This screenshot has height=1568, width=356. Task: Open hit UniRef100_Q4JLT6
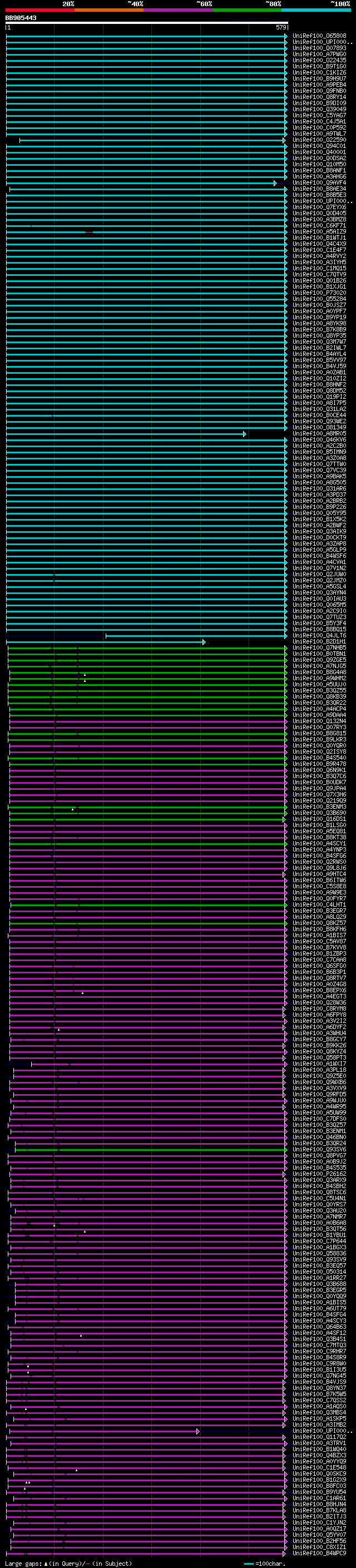(319, 635)
